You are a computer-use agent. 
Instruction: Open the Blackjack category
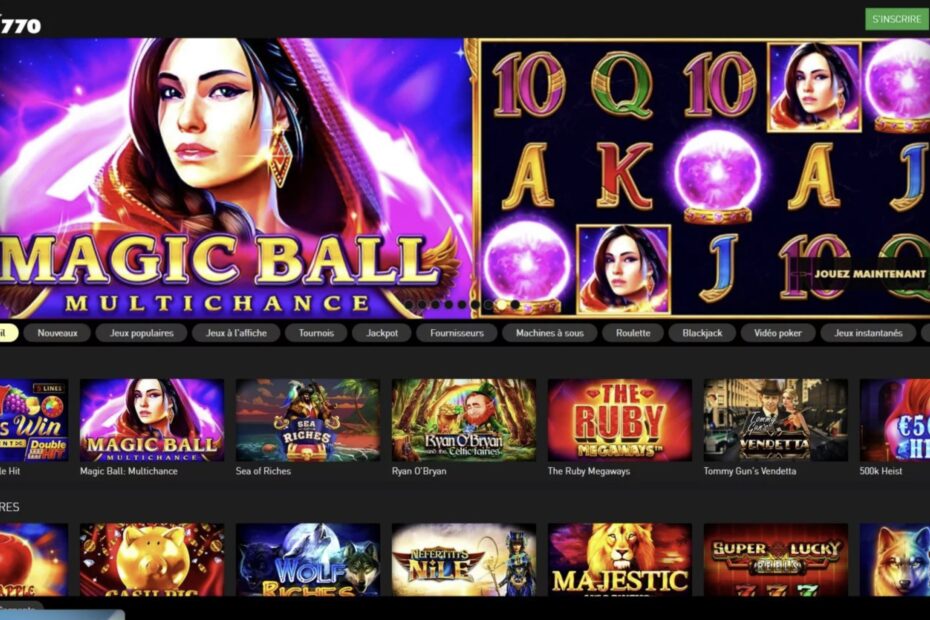pos(702,333)
